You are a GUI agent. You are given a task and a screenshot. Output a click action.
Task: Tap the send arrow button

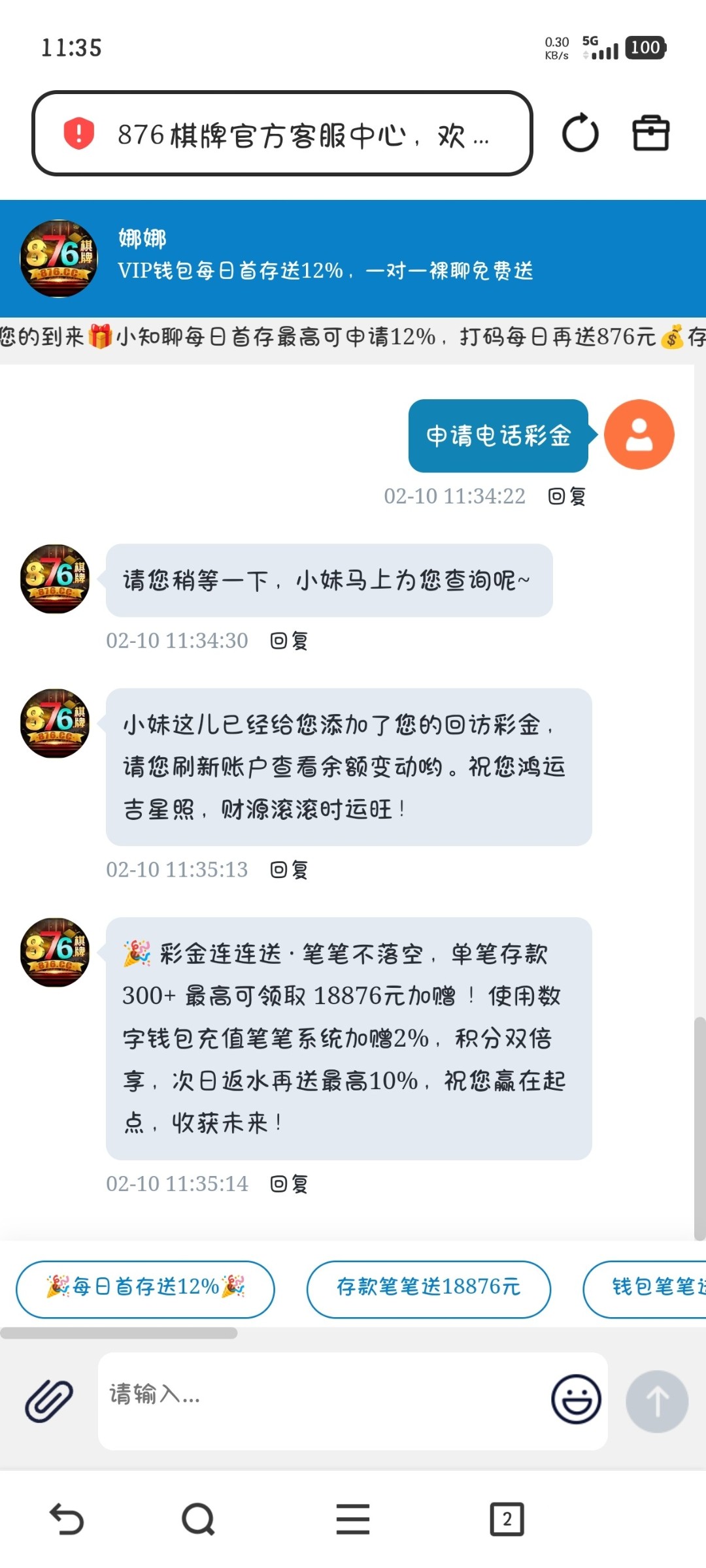(x=657, y=1401)
